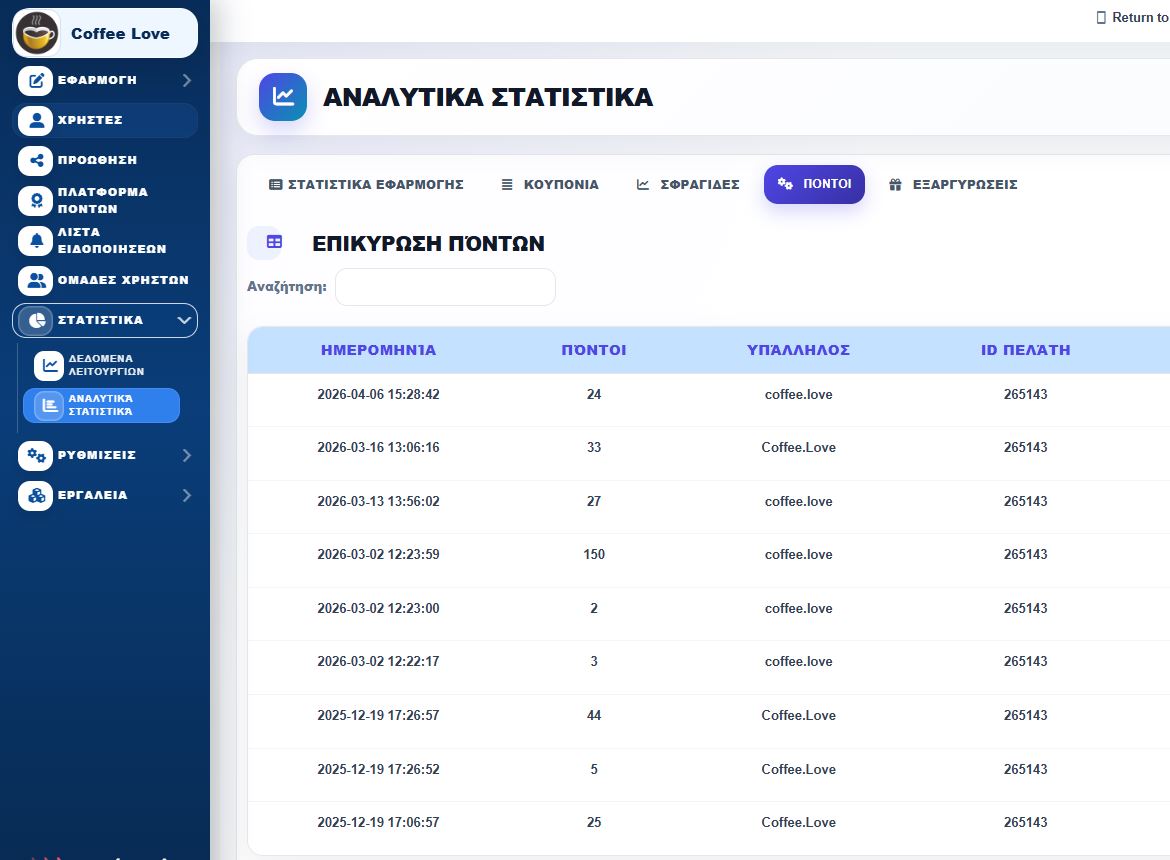Image resolution: width=1170 pixels, height=860 pixels.
Task: Click the ΟΜΑΔΕΣ ΧΡΗΣΤΩΝ group icon
Action: coord(35,280)
